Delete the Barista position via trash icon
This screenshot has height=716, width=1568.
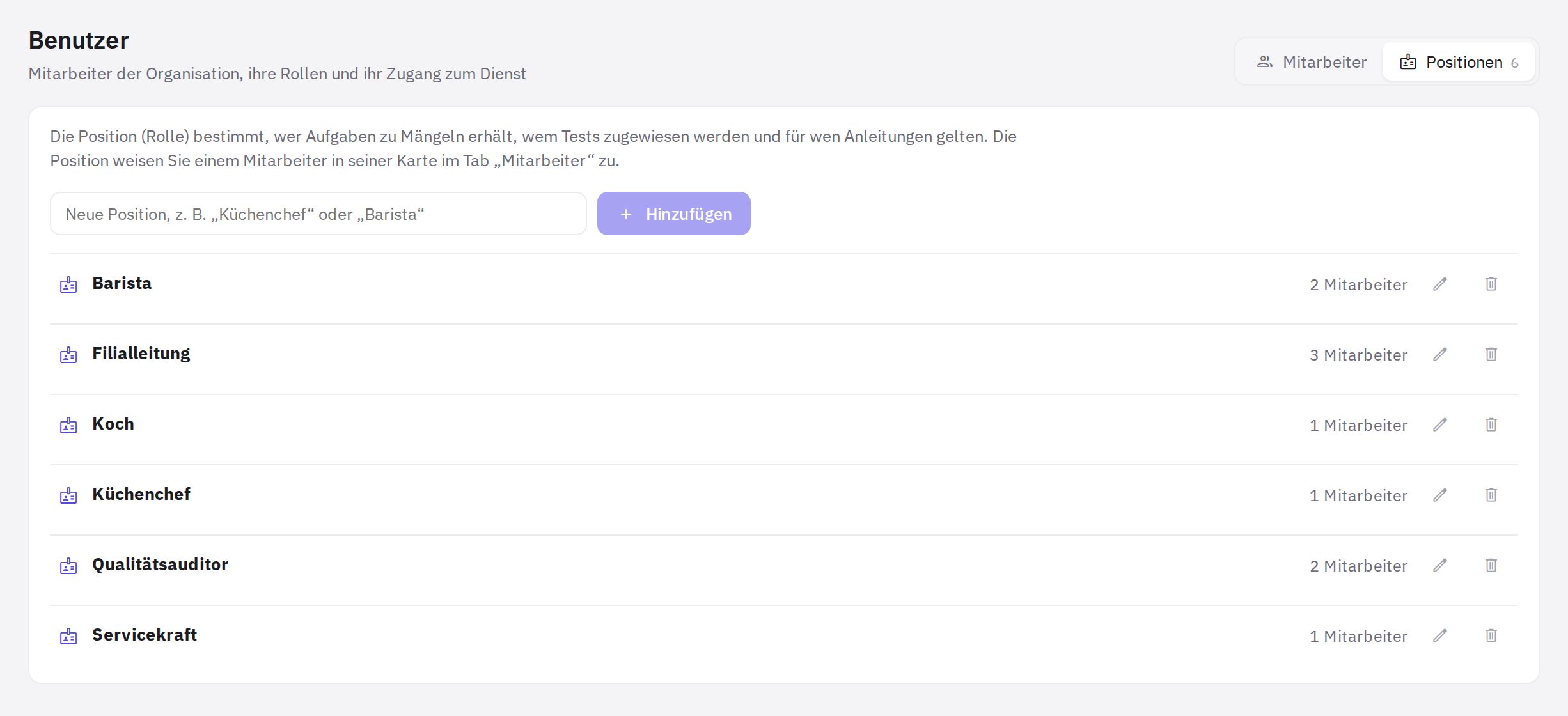[x=1491, y=284]
